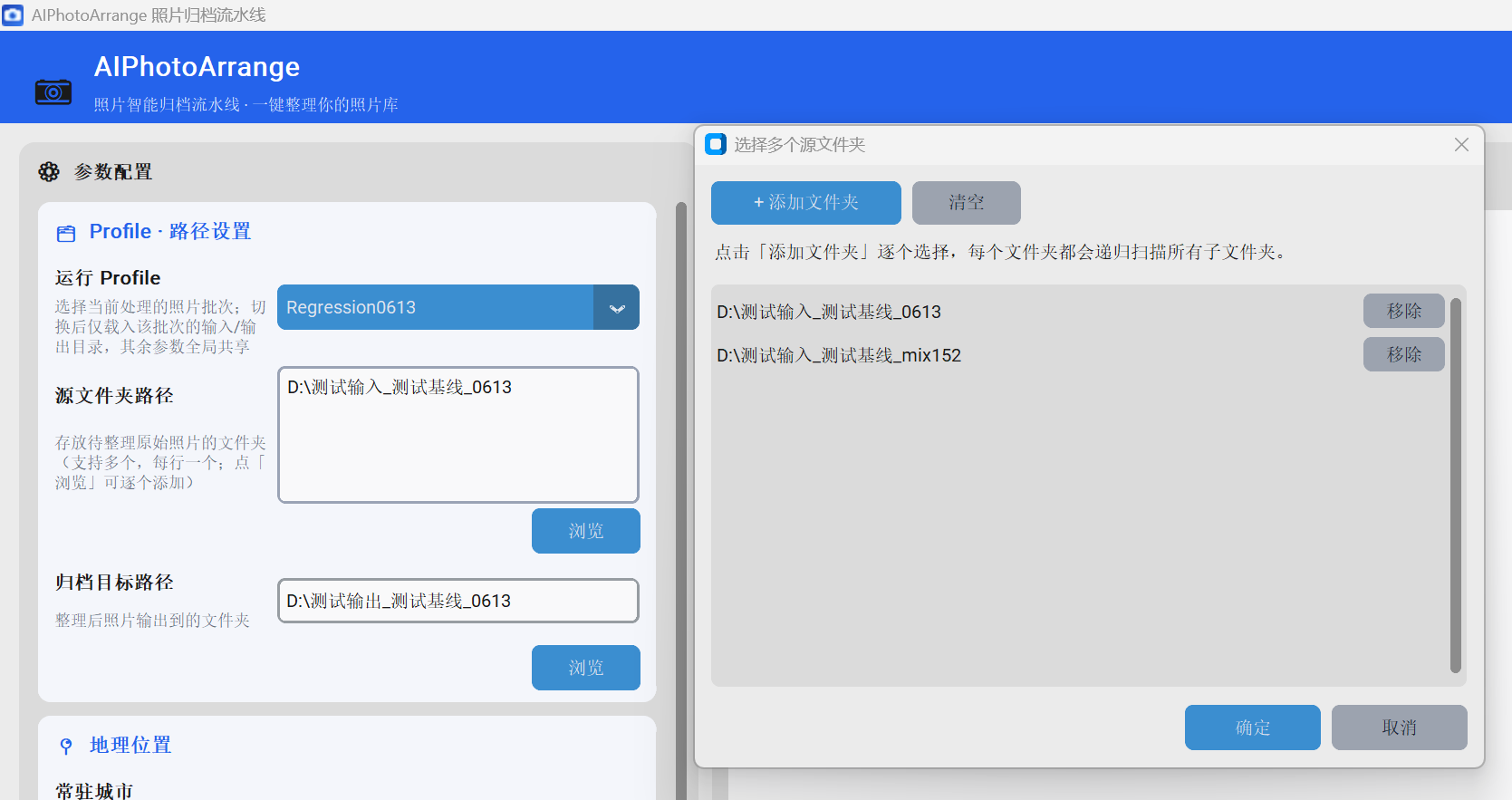Click the Profile 路径设置 folder icon
The height and width of the screenshot is (800, 1512).
pos(66,234)
